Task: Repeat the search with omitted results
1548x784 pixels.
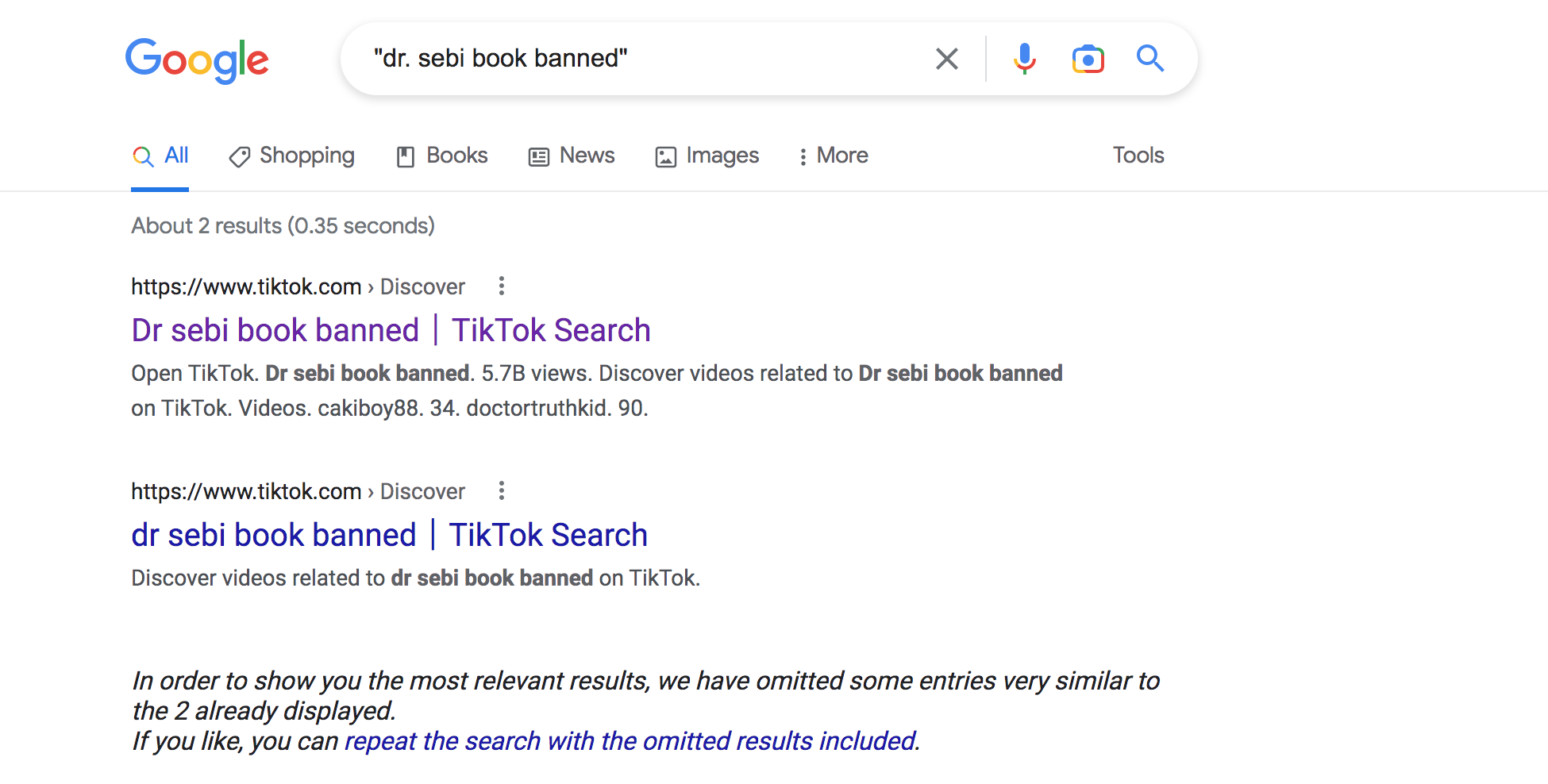Action: tap(631, 741)
